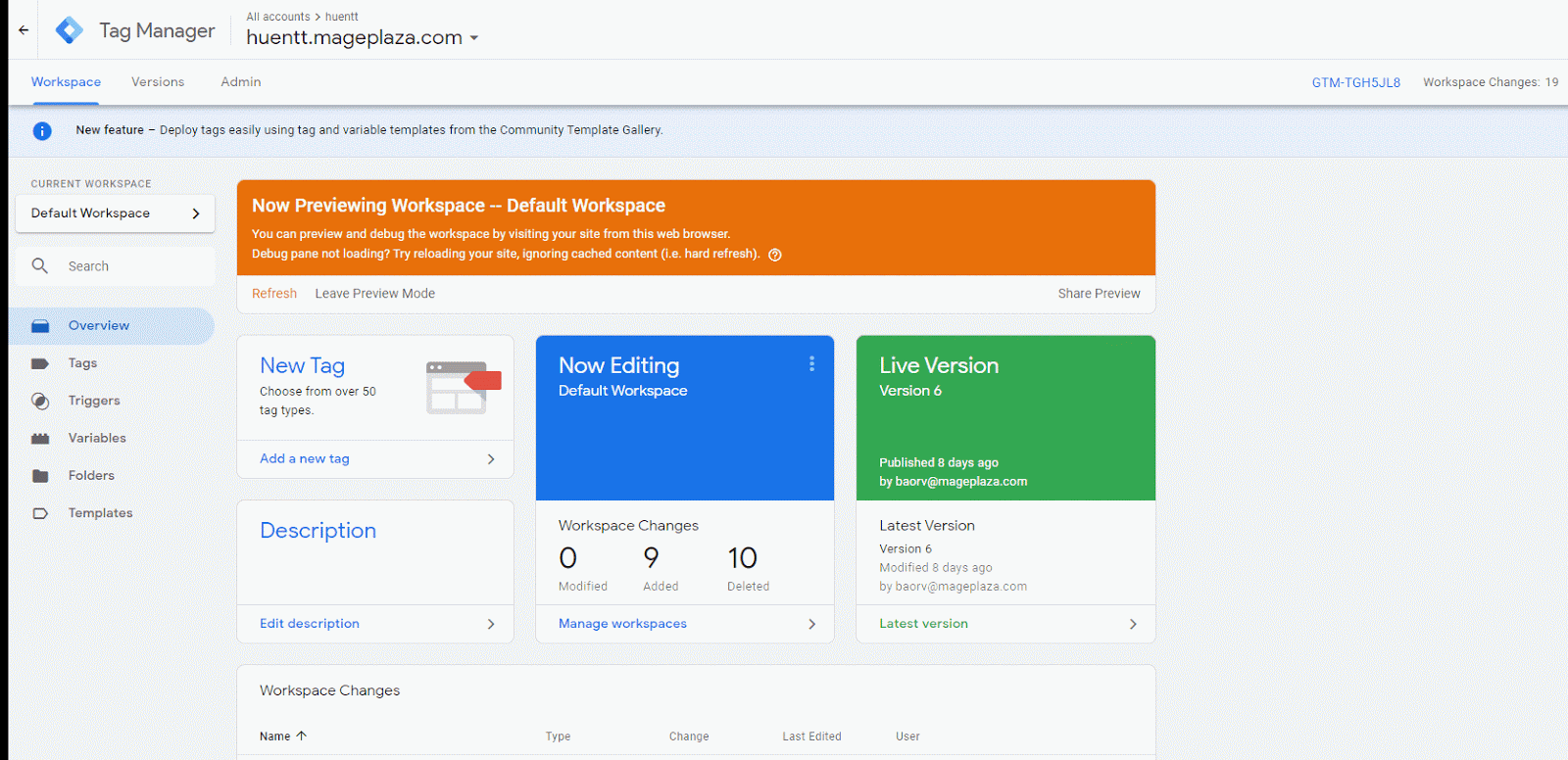The height and width of the screenshot is (760, 1568).
Task: Click Share Preview
Action: pyautogui.click(x=1099, y=294)
